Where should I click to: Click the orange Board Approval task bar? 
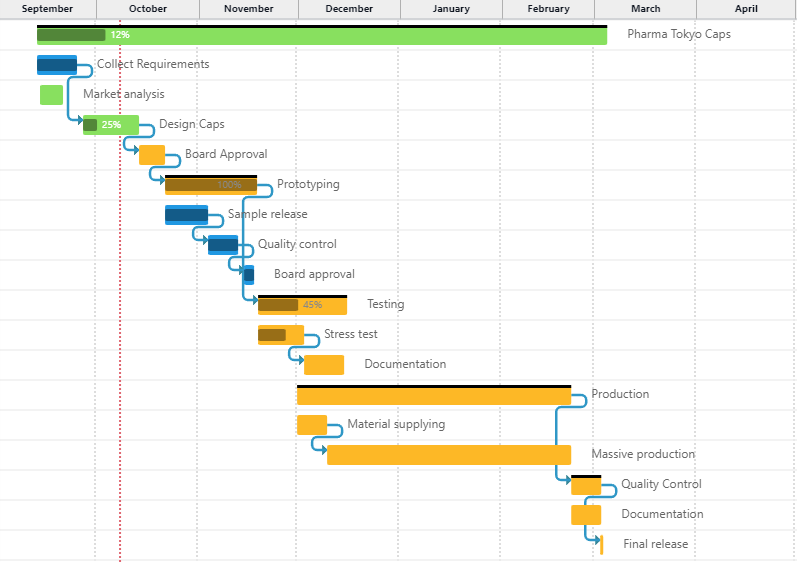[x=152, y=155]
